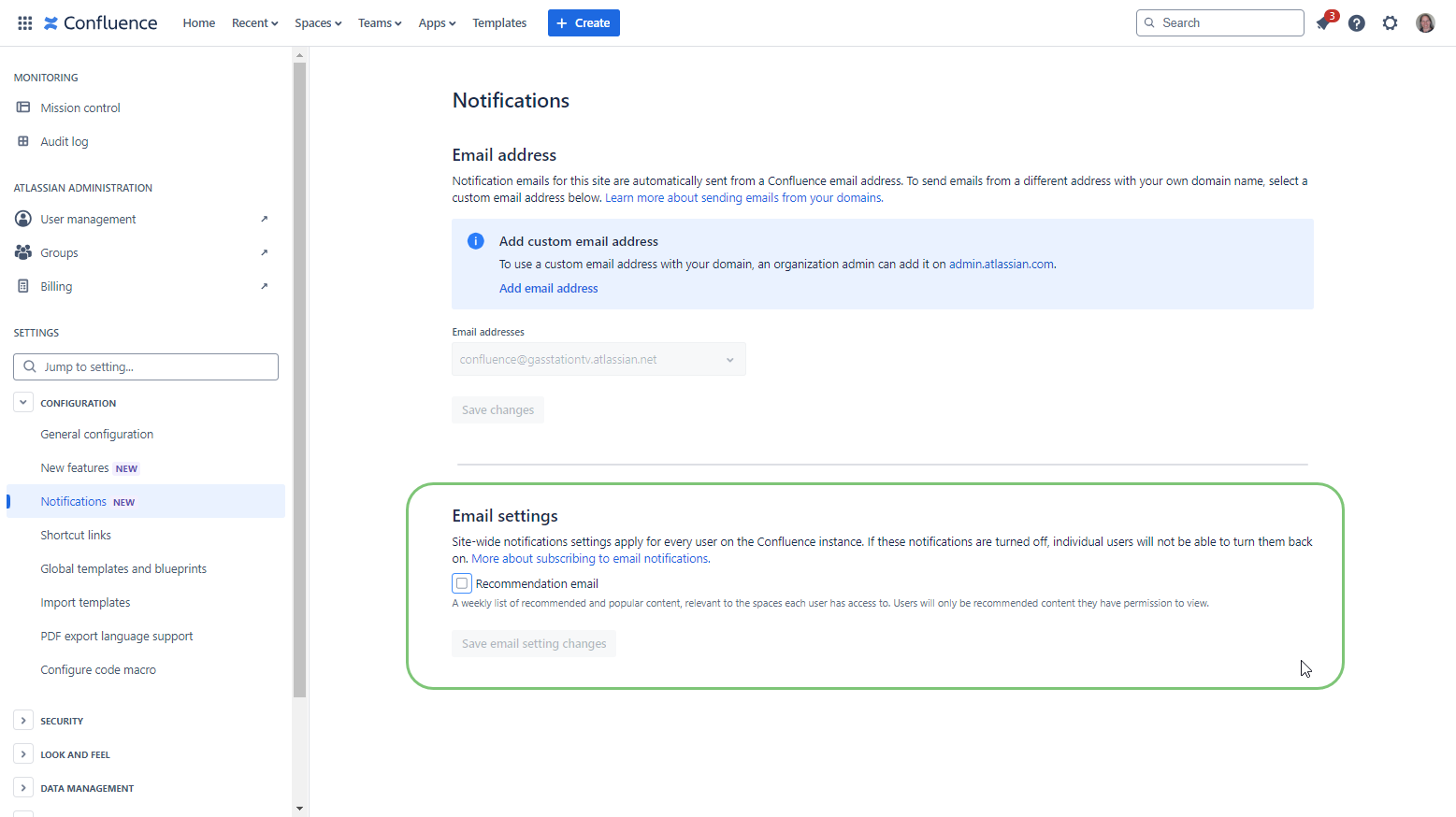Viewport: 1456px width, 817px height.
Task: Select the Mission control icon
Action: click(x=23, y=107)
